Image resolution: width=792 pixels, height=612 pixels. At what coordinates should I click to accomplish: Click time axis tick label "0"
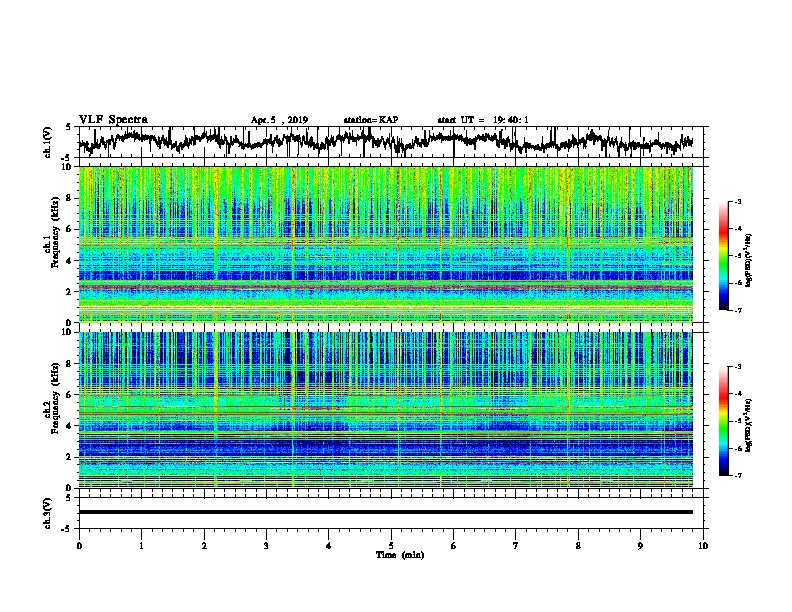pyautogui.click(x=79, y=546)
